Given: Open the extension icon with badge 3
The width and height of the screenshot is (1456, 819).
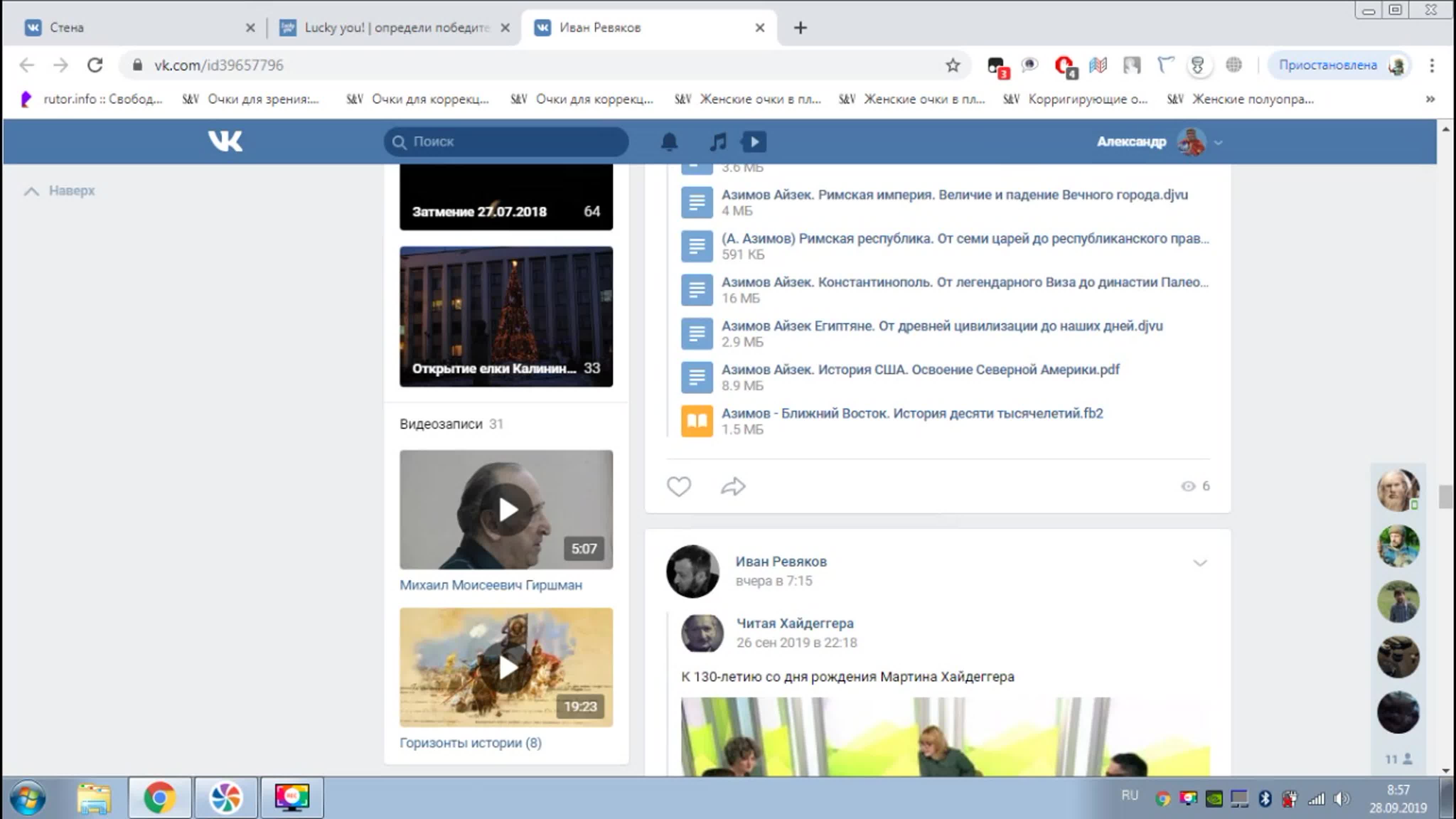Looking at the screenshot, I should pyautogui.click(x=997, y=67).
